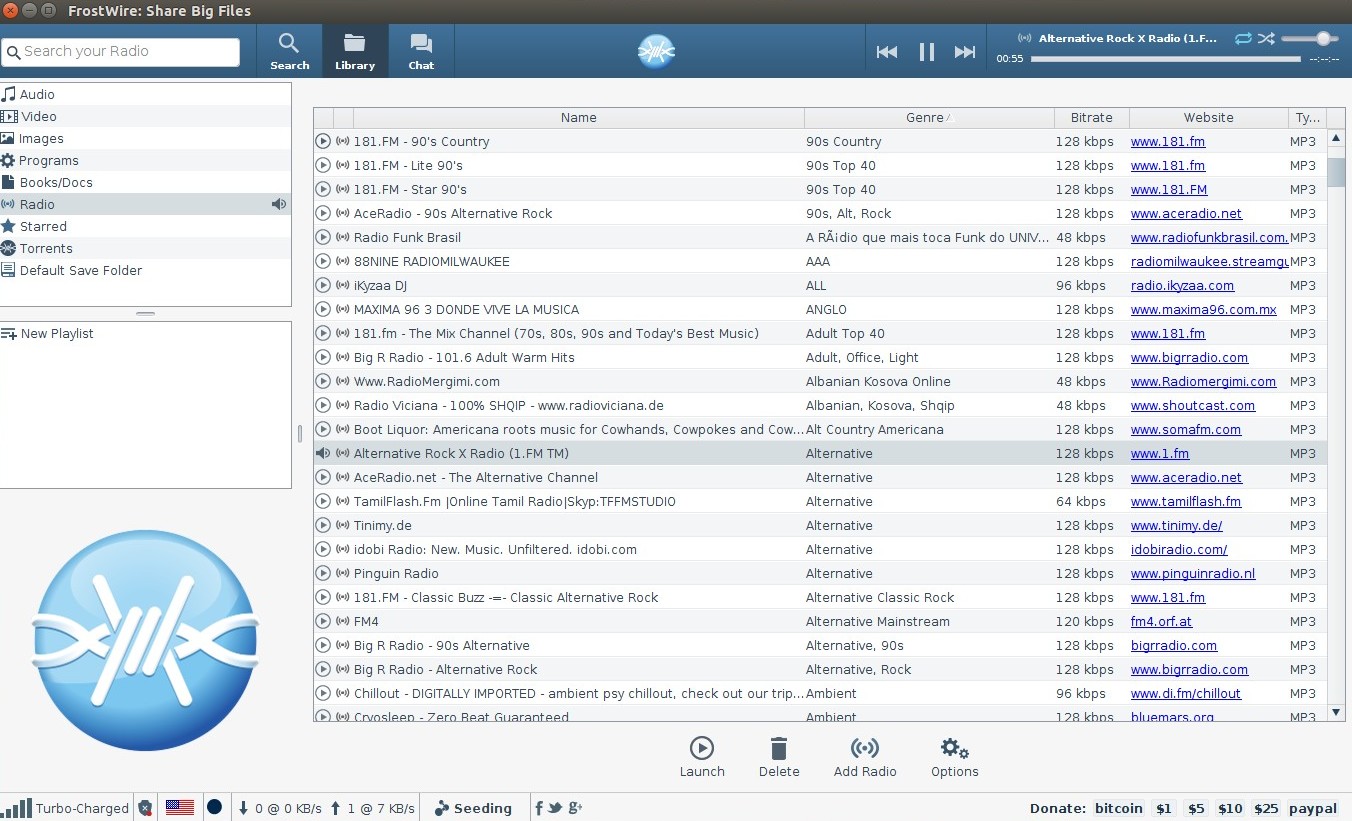Click the US flag icon in status bar
This screenshot has width=1352, height=821.
[180, 807]
